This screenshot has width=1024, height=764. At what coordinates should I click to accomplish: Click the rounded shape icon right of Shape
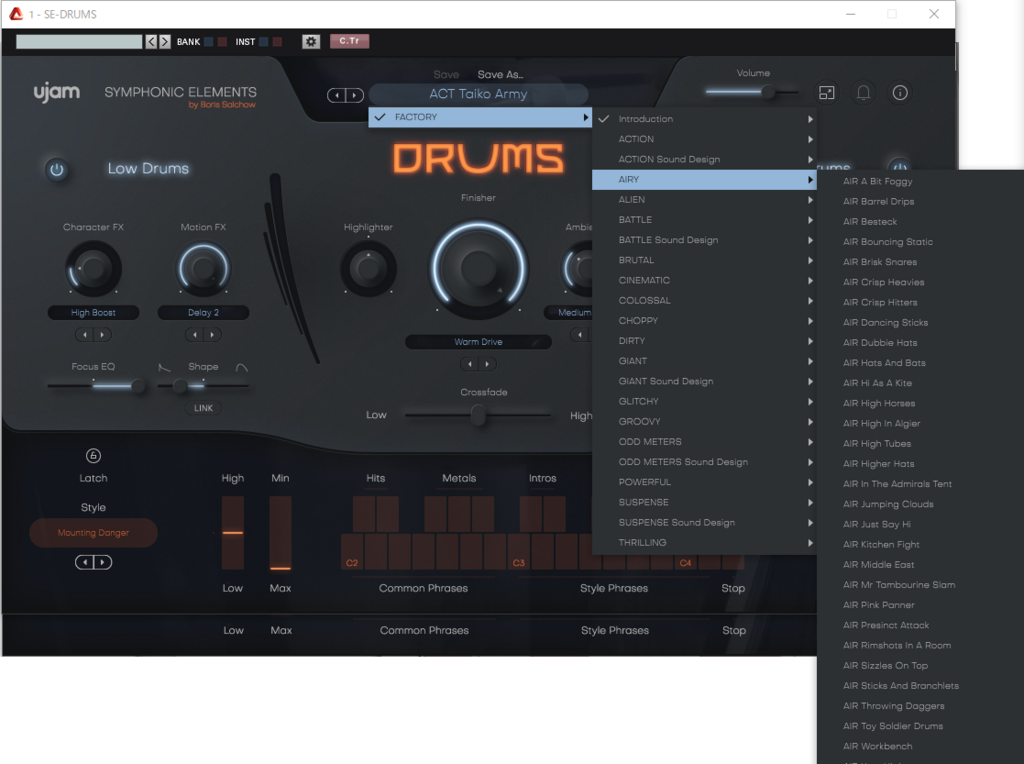(242, 368)
